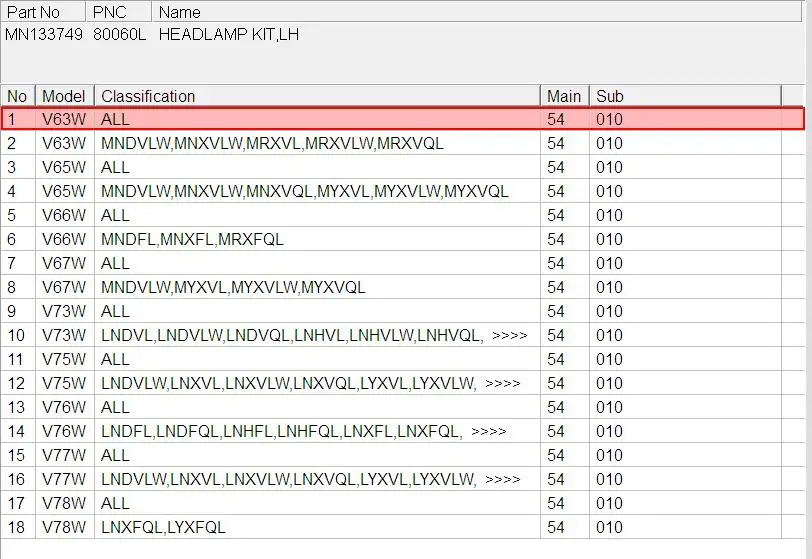This screenshot has width=812, height=559.
Task: Select row 8 classification MNDVLW,MYXVL,MYXVLW,MYXVQL
Action: click(x=233, y=288)
